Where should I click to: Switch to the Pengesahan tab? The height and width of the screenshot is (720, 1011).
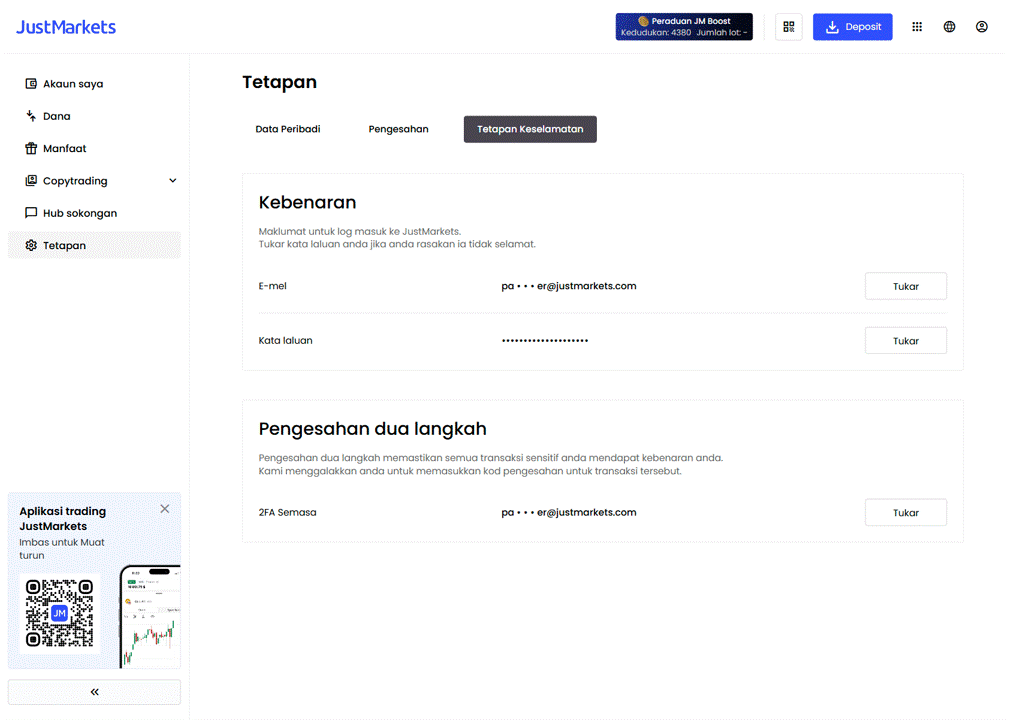[x=398, y=129]
